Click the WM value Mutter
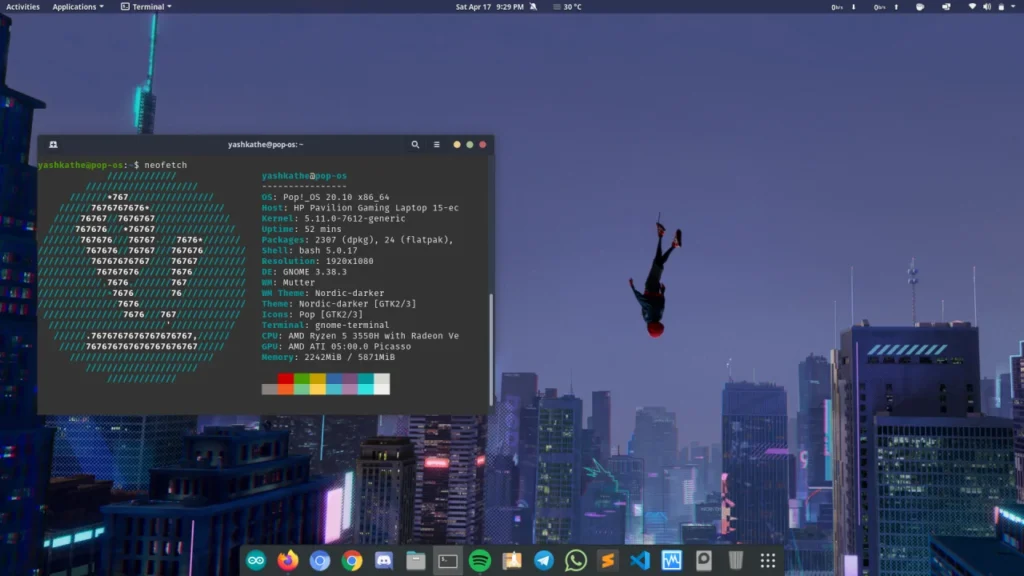 coord(298,283)
